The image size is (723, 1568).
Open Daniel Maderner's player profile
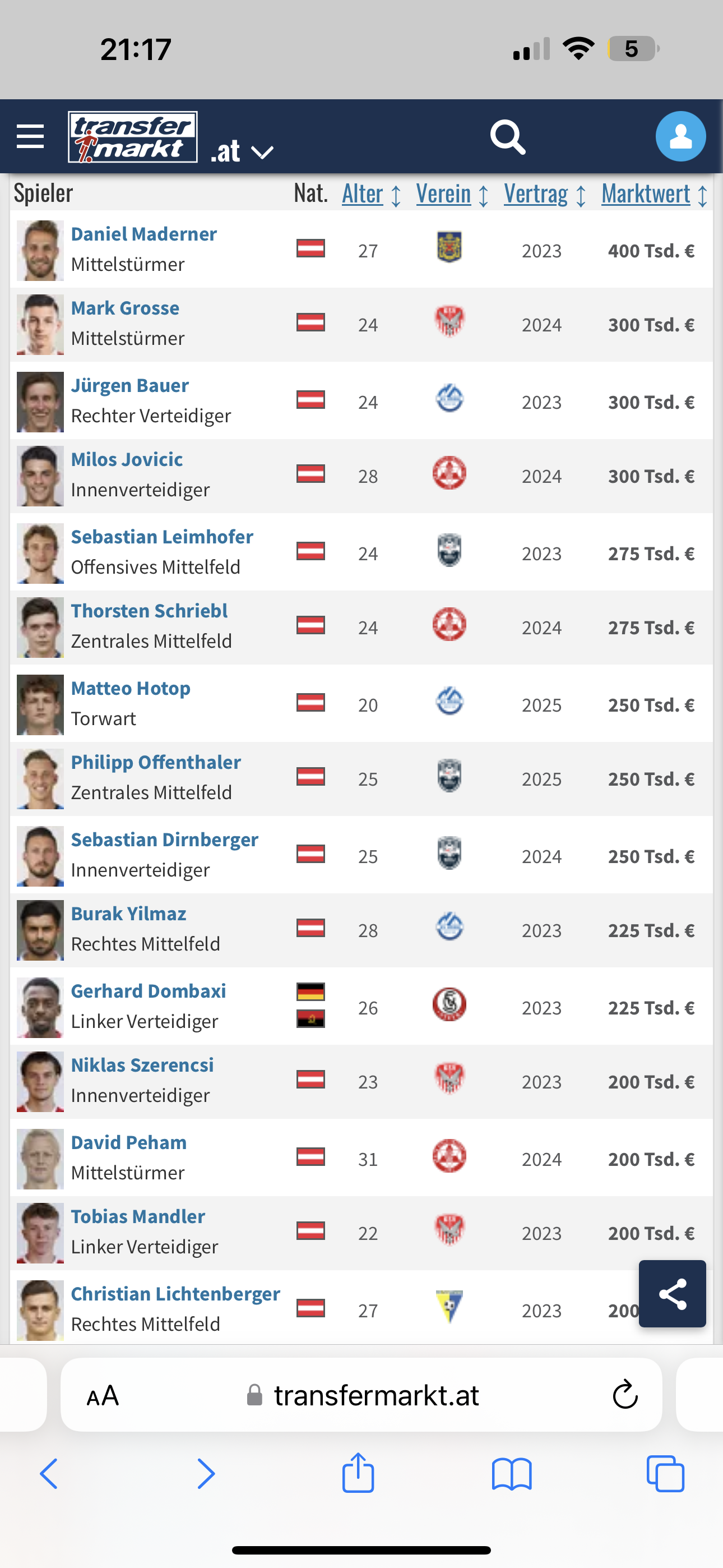[143, 234]
